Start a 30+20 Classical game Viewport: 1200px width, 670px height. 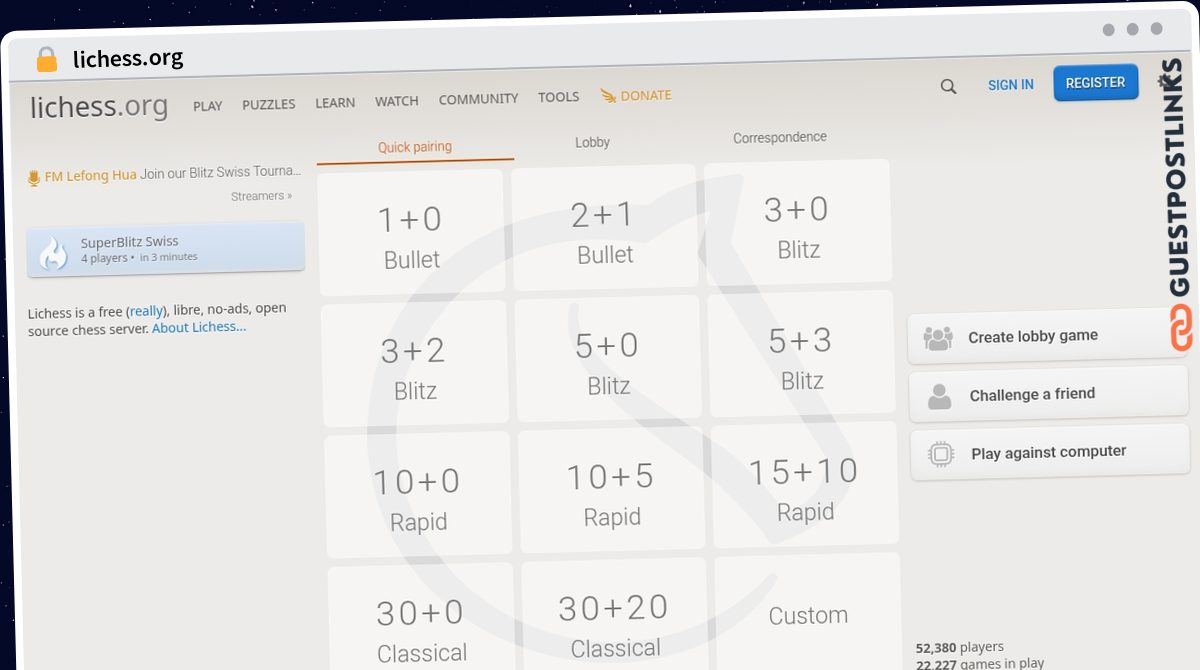[614, 614]
